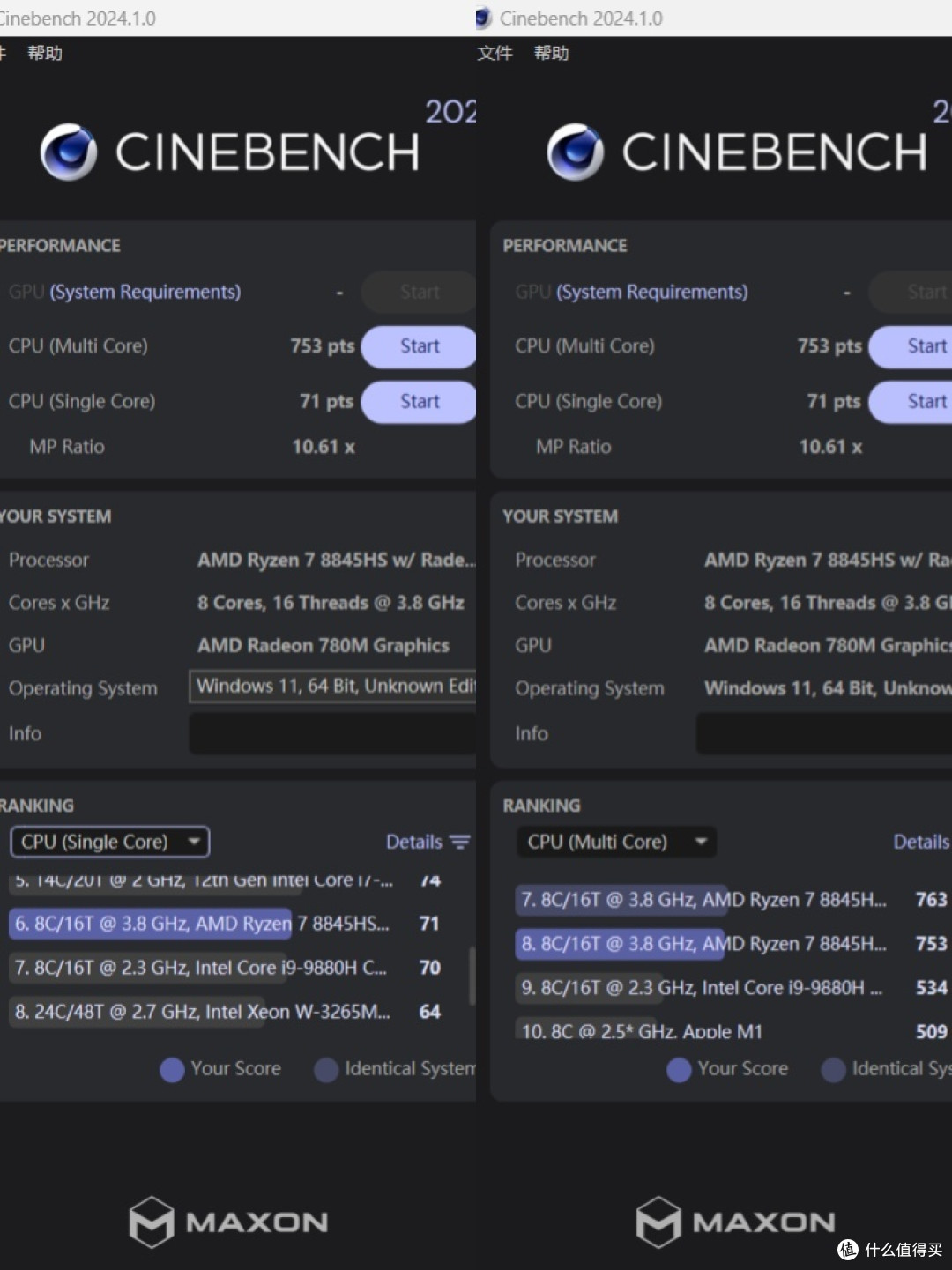Open the Details link in right ranking panel
Screen dimensions: 952x1270
pyautogui.click(x=922, y=843)
